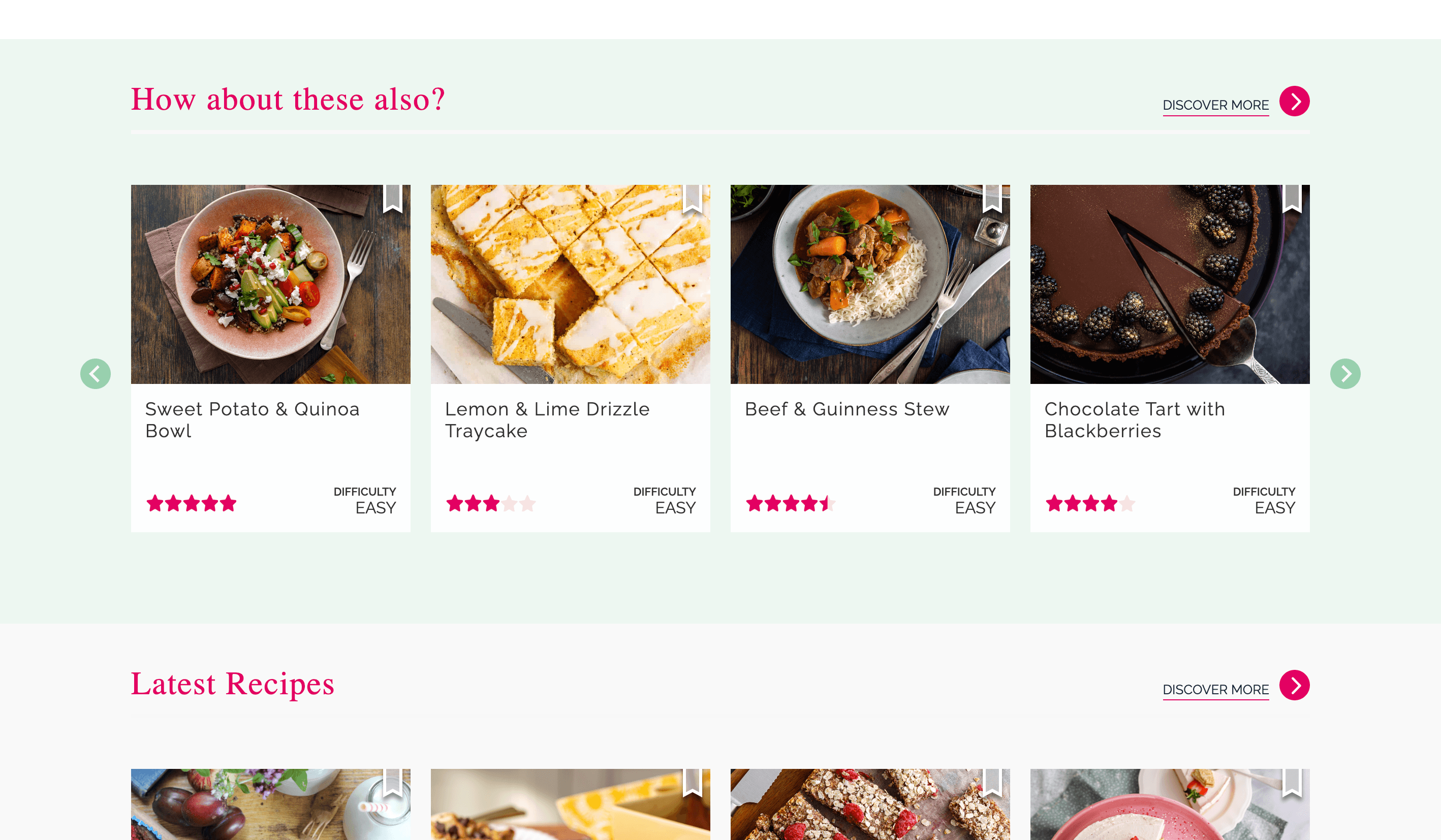Rate the Lemon & Lime Drizzle Traycake stars
1441x840 pixels.
(x=491, y=503)
